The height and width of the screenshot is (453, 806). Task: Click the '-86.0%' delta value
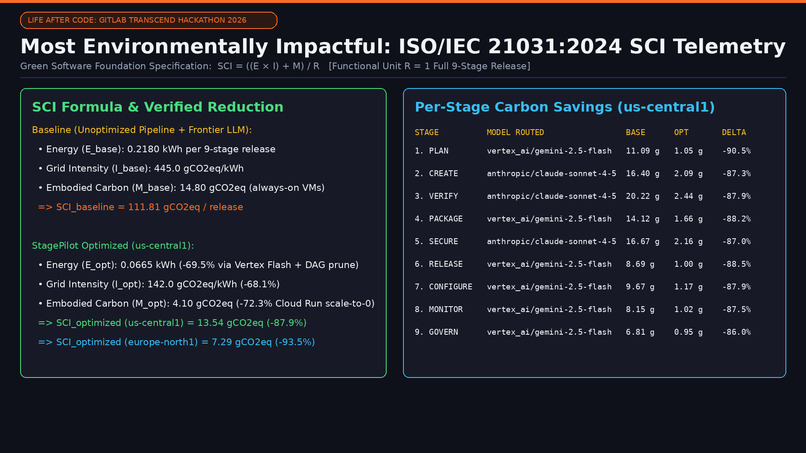coord(736,332)
